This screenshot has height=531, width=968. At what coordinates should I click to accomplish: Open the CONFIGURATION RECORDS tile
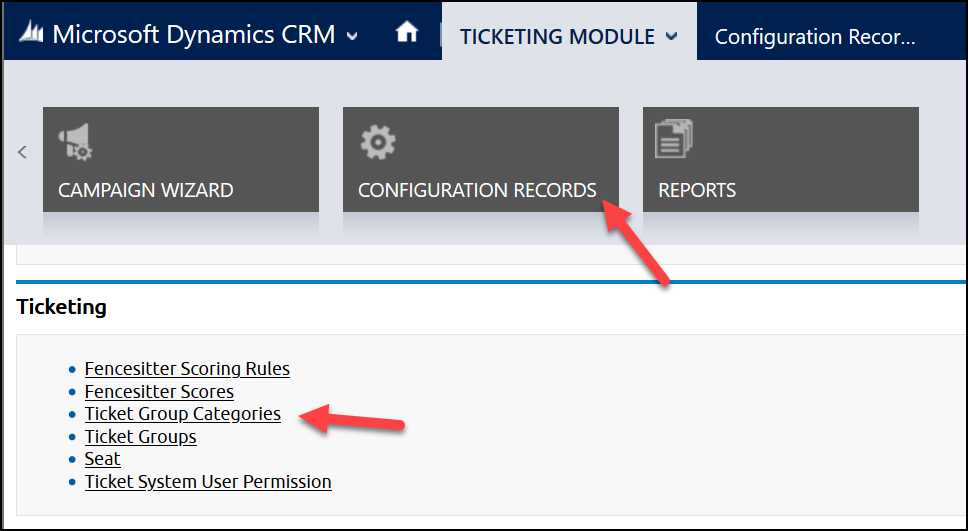[481, 159]
